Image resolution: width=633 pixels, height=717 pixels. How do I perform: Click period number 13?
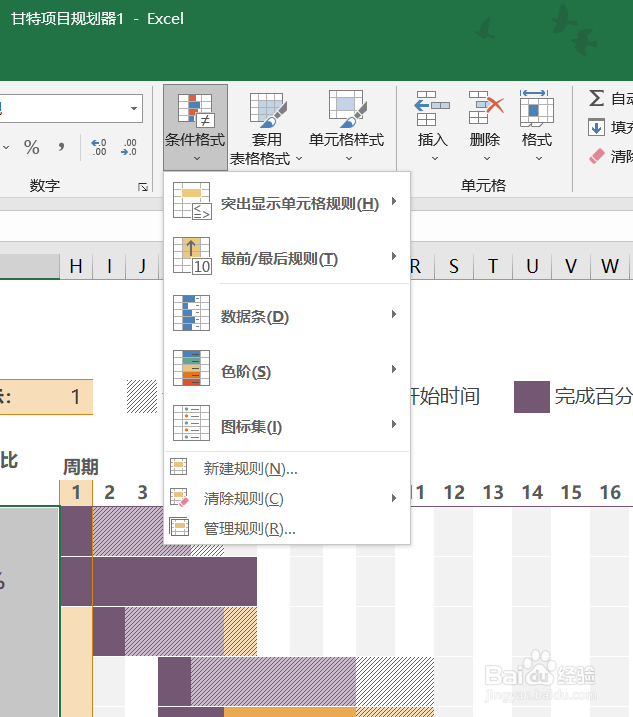pos(493,493)
